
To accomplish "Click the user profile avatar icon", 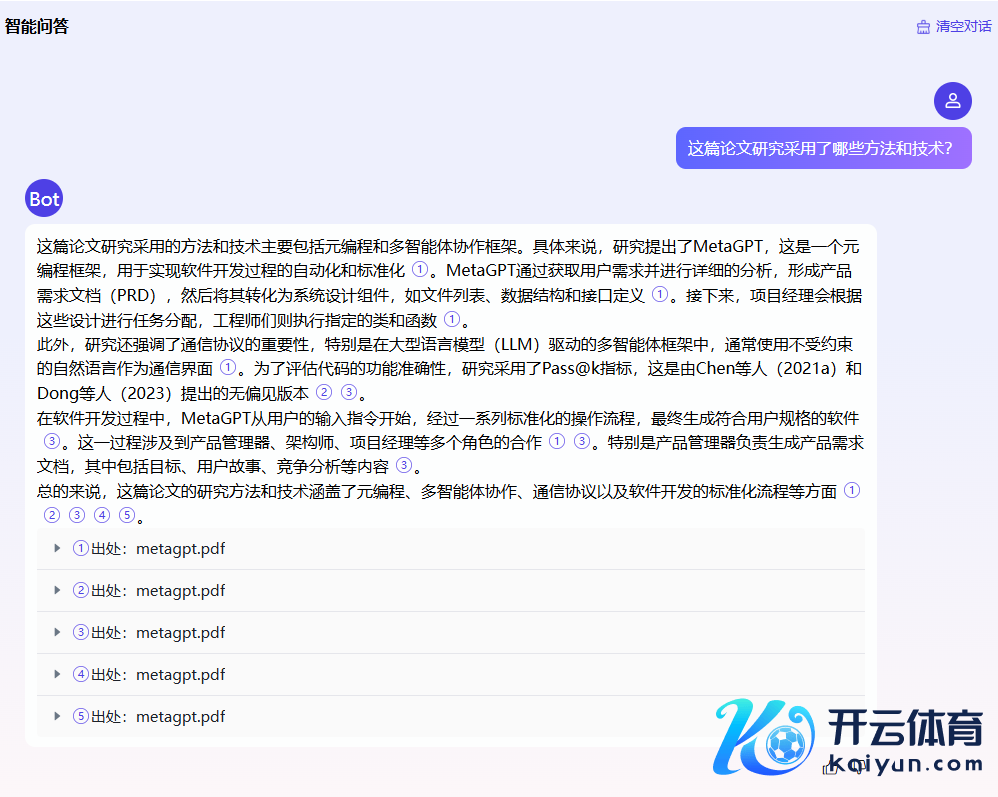I will (x=952, y=101).
